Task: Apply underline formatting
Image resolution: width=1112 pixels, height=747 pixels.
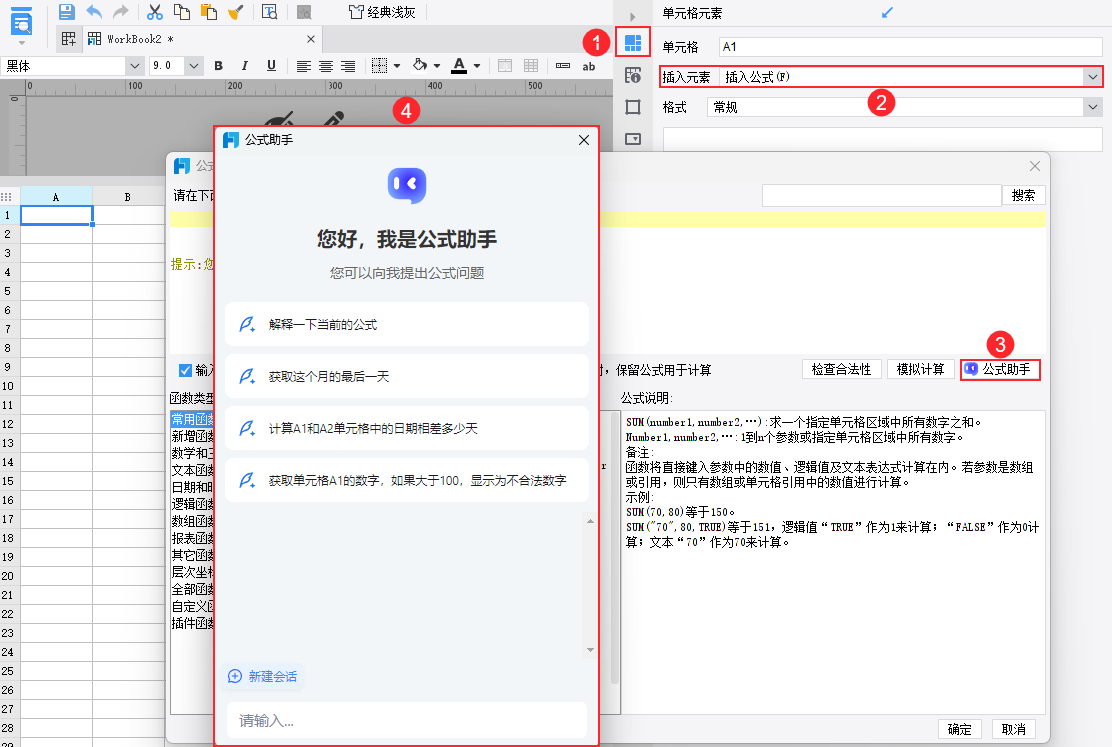Action: [271, 66]
